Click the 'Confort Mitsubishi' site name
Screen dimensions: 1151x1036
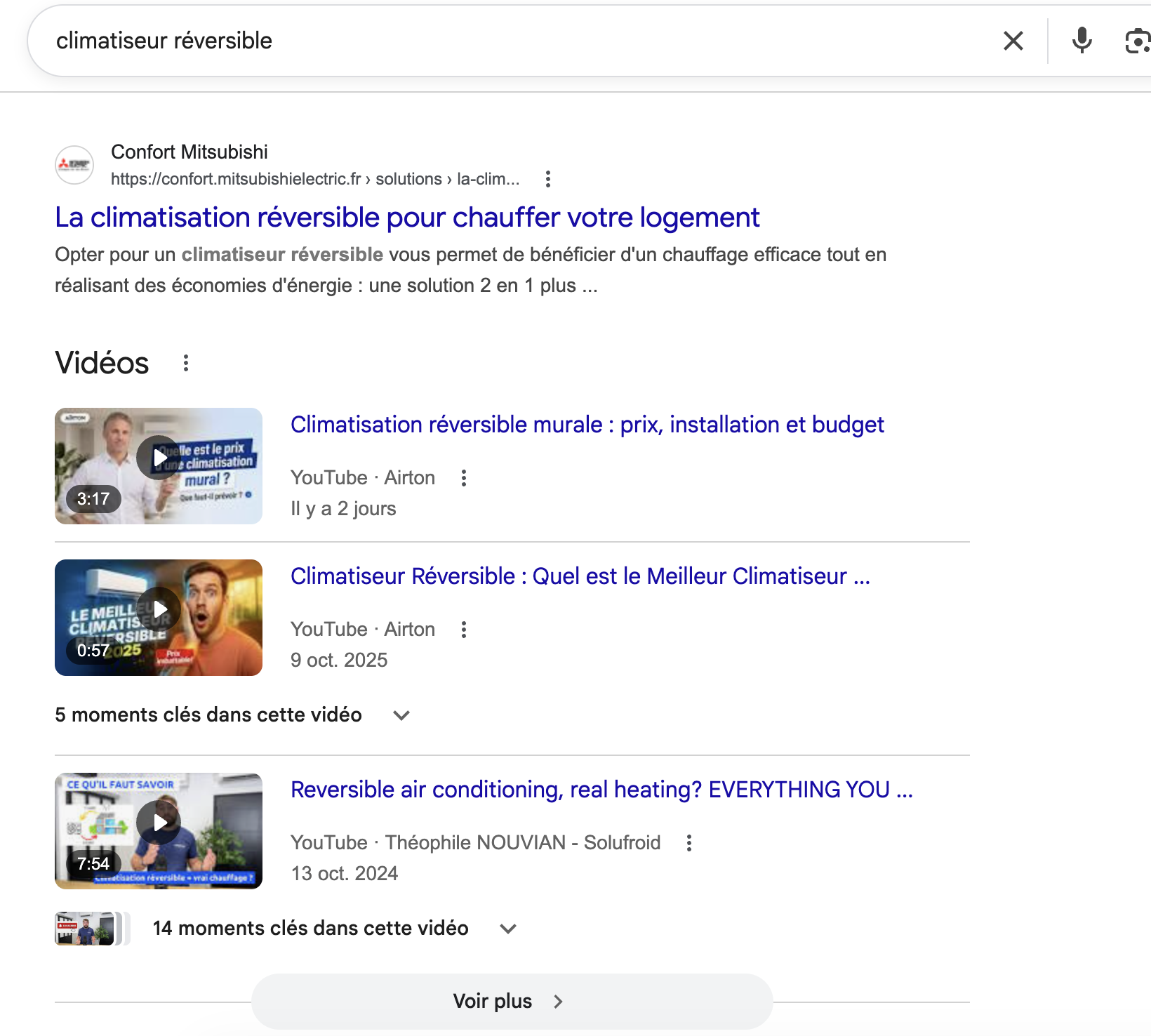point(189,152)
